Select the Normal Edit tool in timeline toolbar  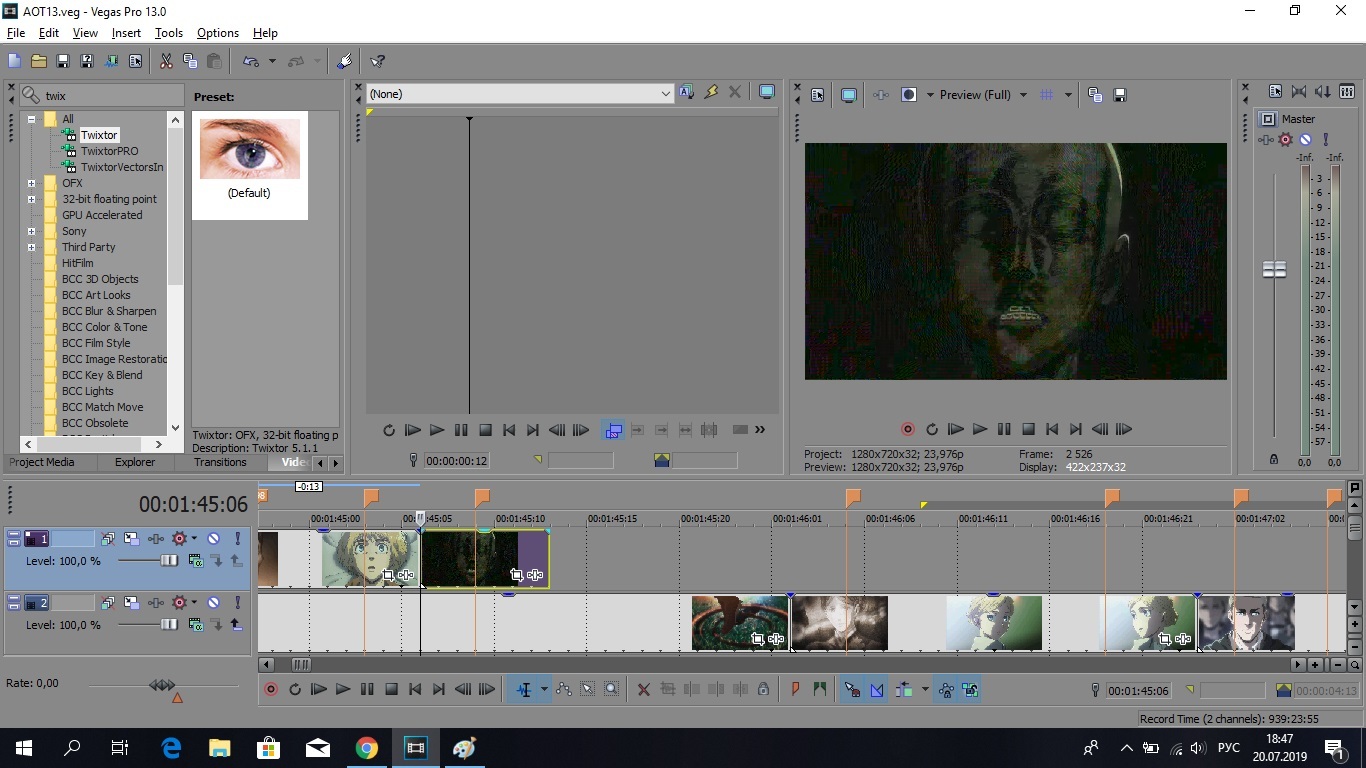tap(523, 690)
